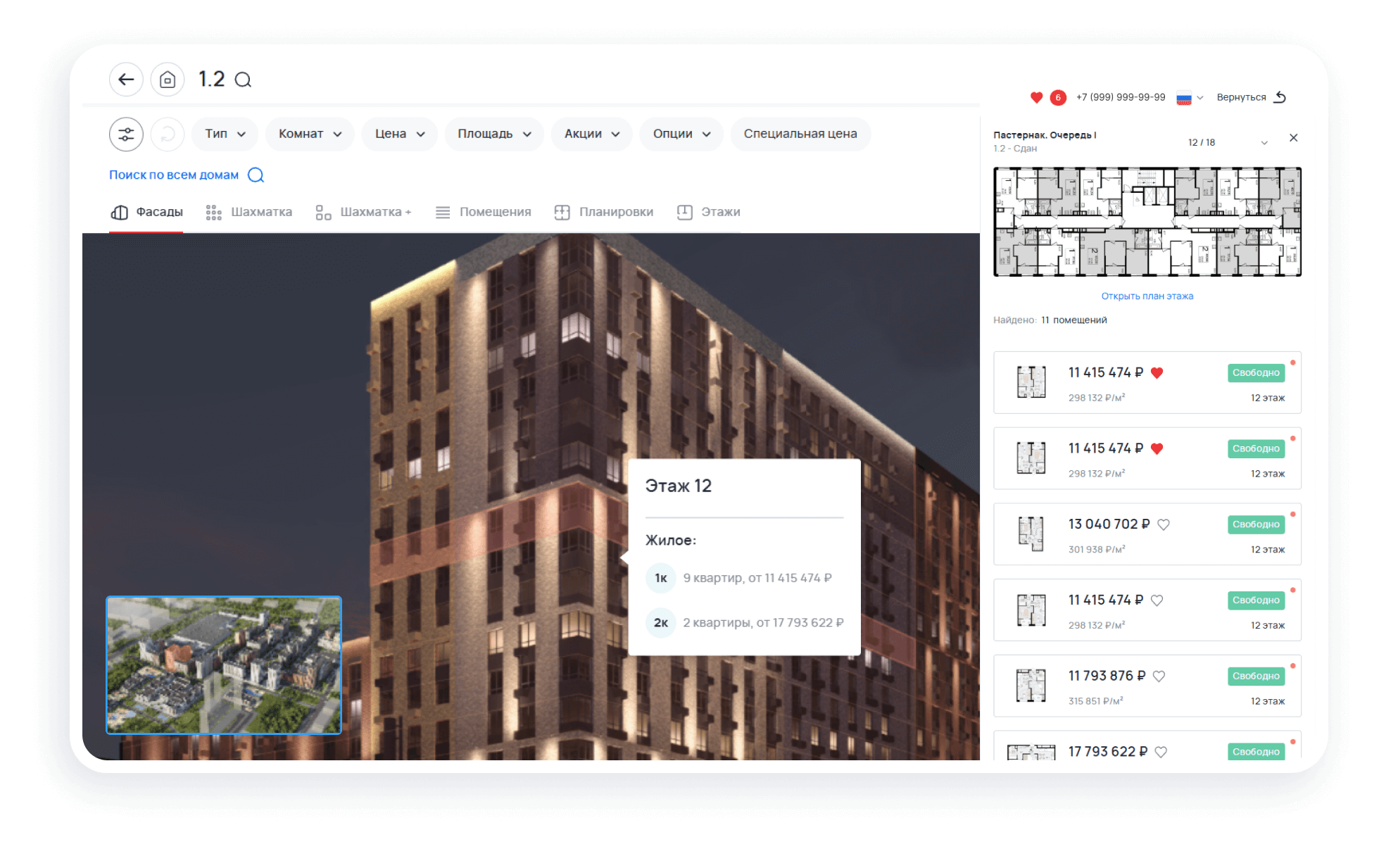
Task: Open the Цена filter dropdown
Action: point(399,134)
